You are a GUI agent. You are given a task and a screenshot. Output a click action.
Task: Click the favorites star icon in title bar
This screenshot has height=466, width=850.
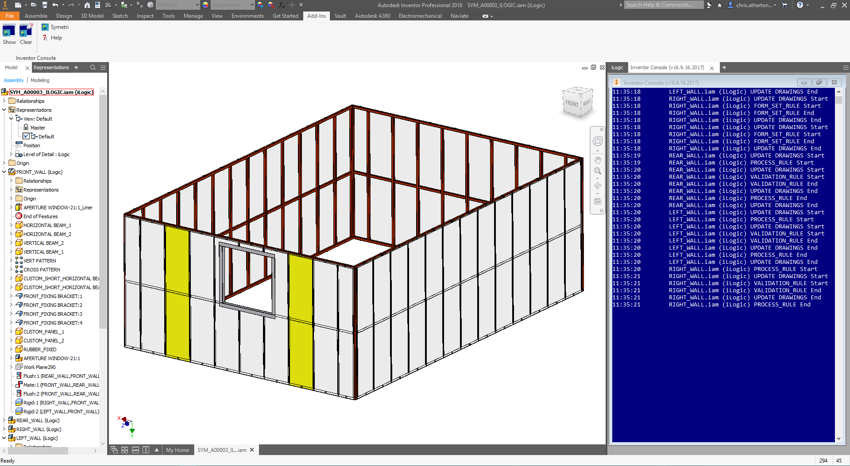(x=719, y=5)
